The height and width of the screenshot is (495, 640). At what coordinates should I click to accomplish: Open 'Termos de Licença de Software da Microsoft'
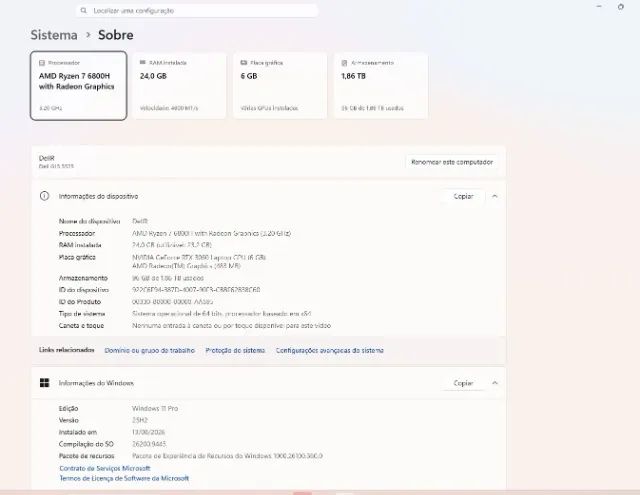click(124, 478)
